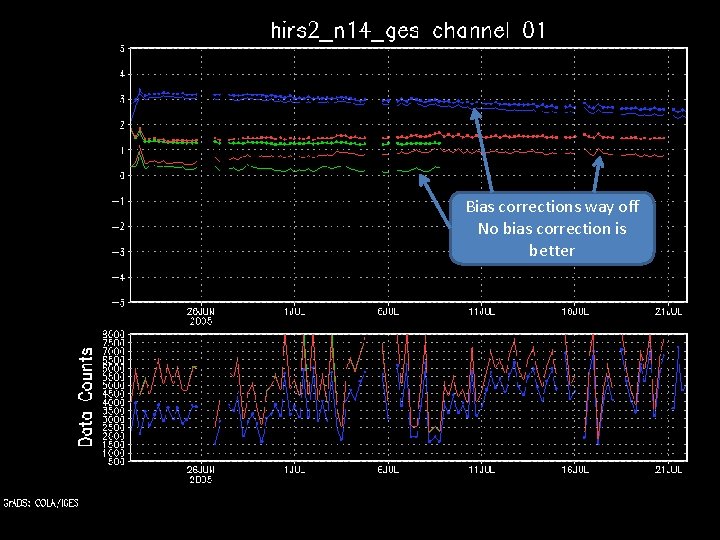Viewport: 720px width, 540px height.
Task: Click the "5" tick label on upper chart
Action: 123,48
